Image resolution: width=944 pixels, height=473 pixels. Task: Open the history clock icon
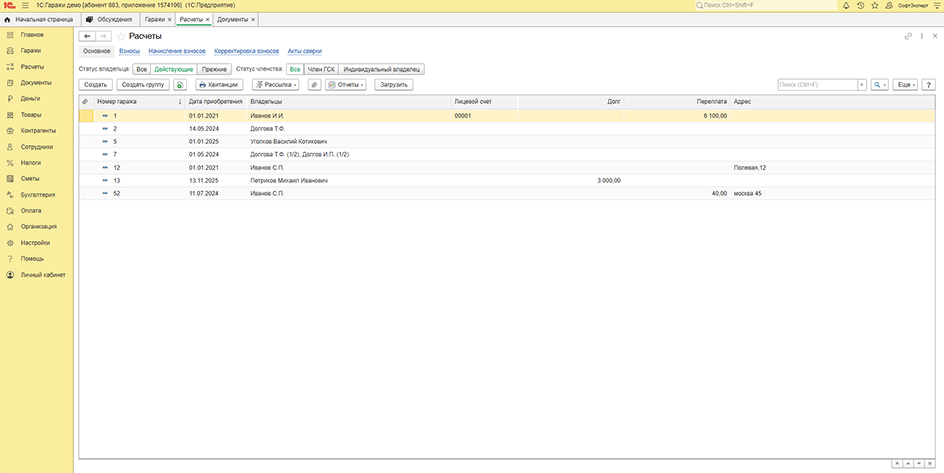click(x=860, y=6)
